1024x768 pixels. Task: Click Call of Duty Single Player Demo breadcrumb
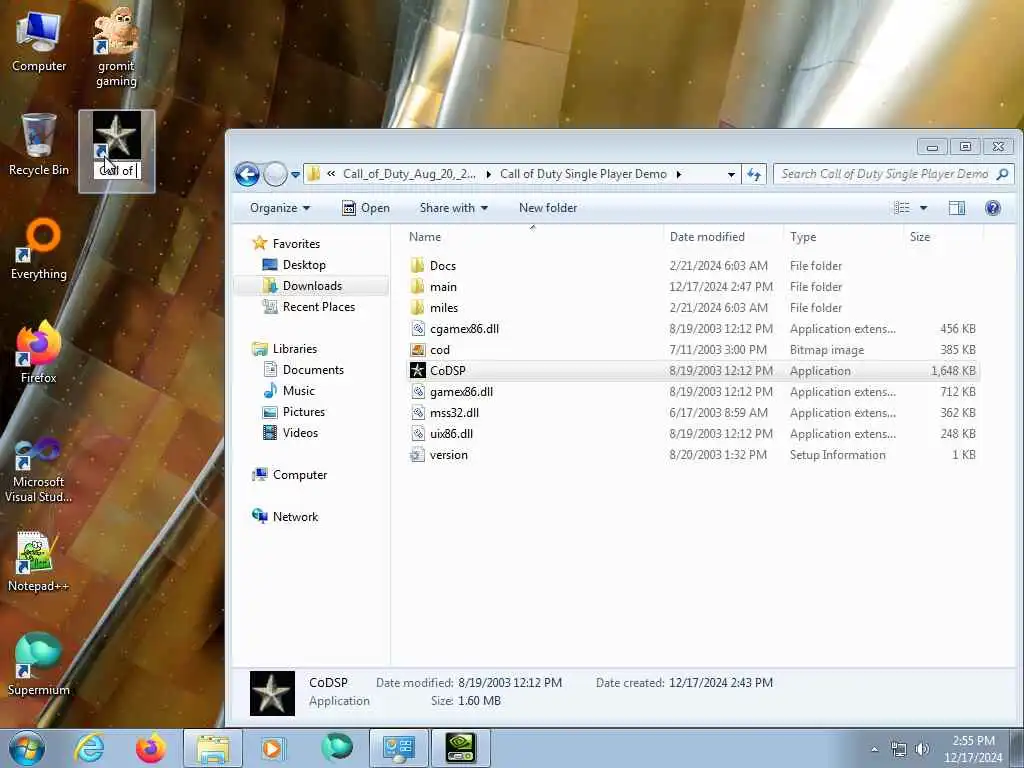583,174
